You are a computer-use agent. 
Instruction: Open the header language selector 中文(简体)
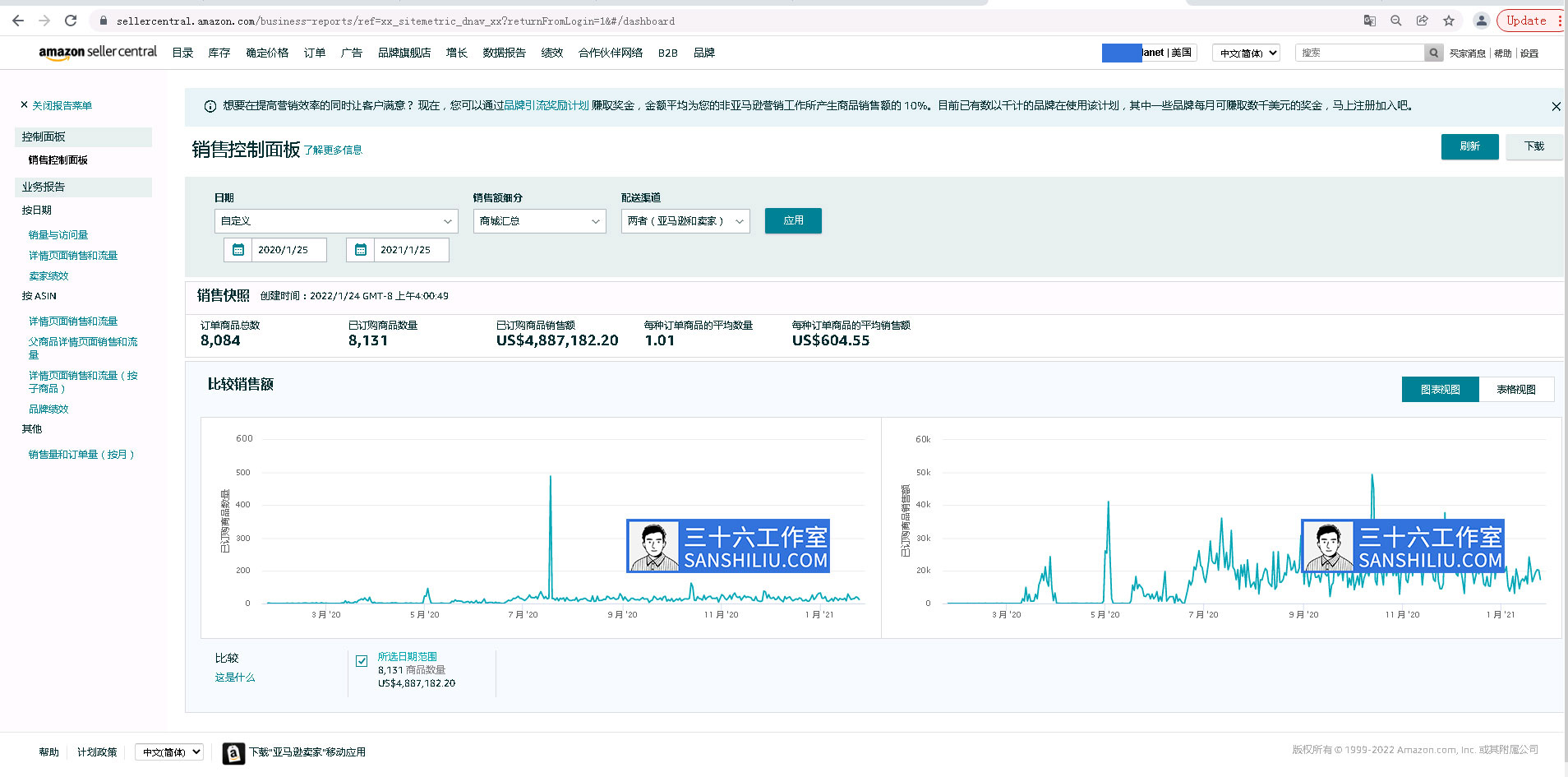[1246, 53]
